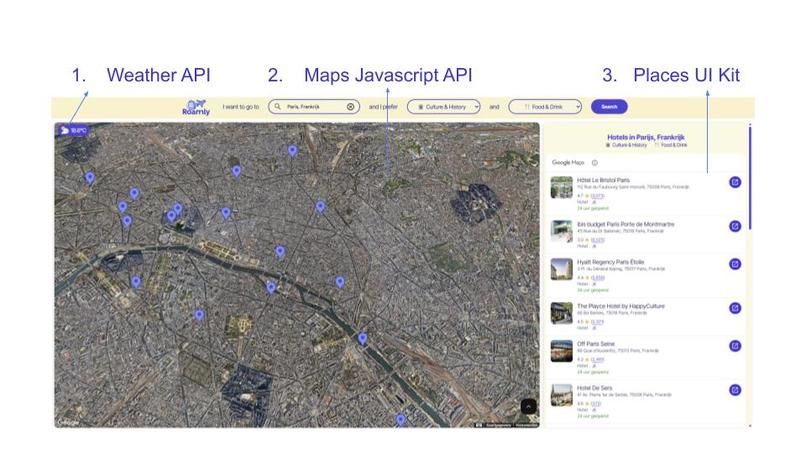This screenshot has height=453, width=806.
Task: Click the Google Maps attribution label in panel
Action: click(568, 162)
